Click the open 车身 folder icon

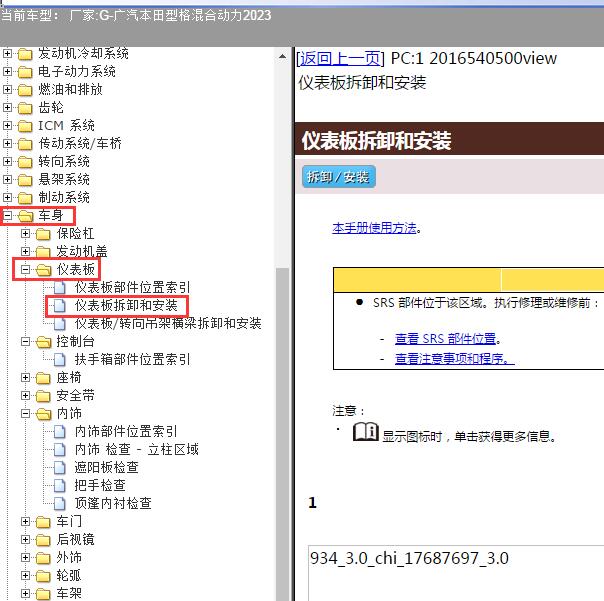coord(25,216)
